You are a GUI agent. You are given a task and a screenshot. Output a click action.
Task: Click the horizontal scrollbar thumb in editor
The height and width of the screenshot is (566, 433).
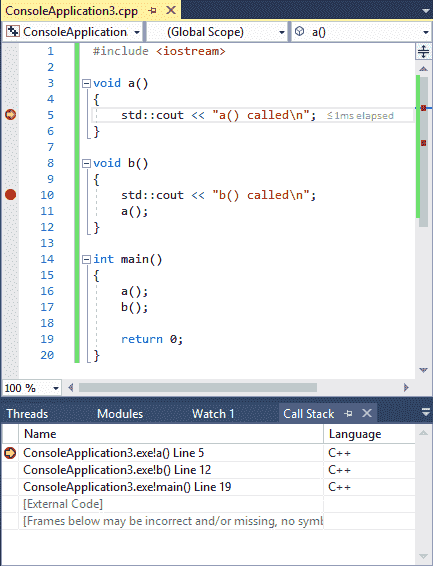[x=198, y=388]
